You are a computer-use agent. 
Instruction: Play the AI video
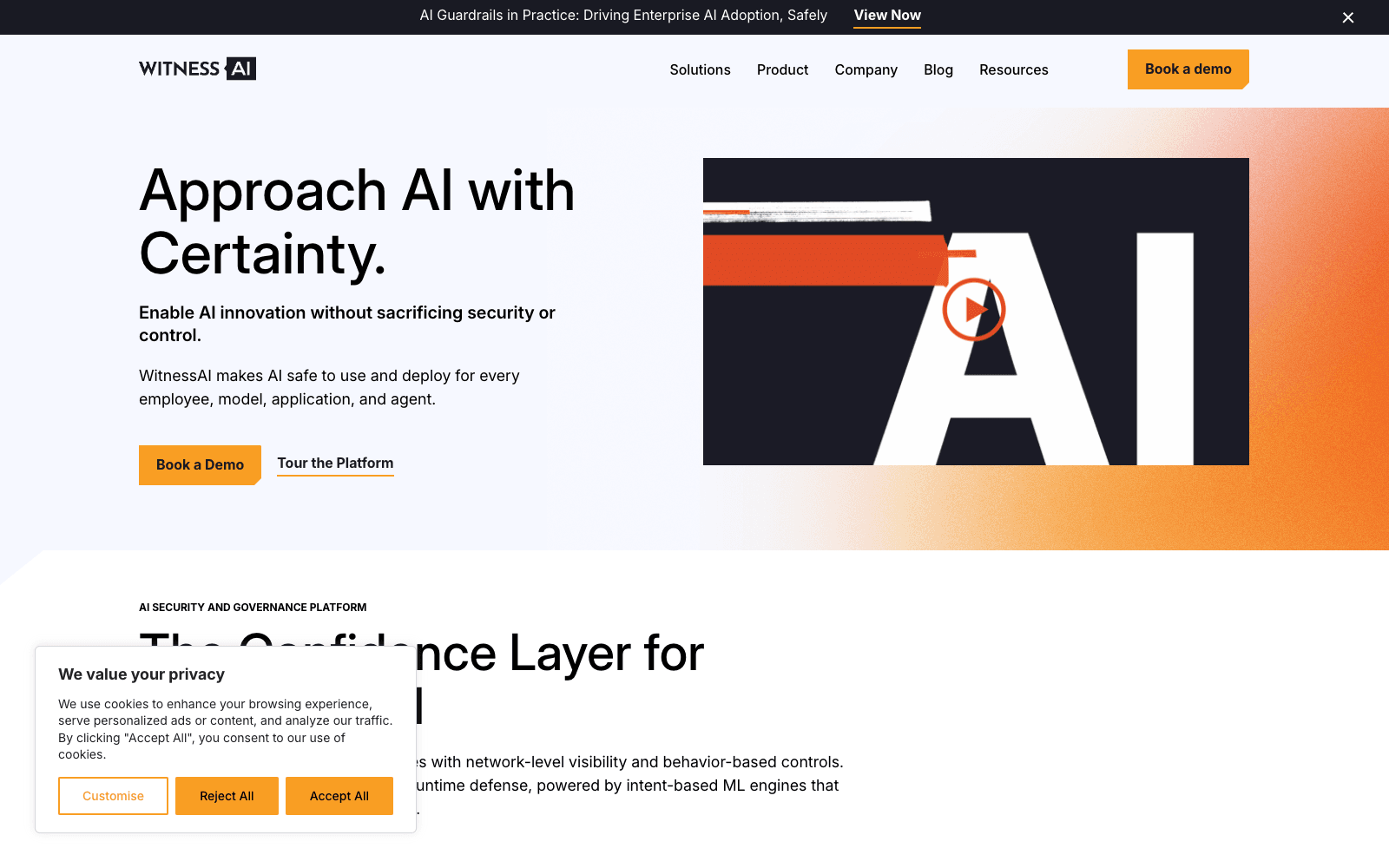click(x=974, y=309)
